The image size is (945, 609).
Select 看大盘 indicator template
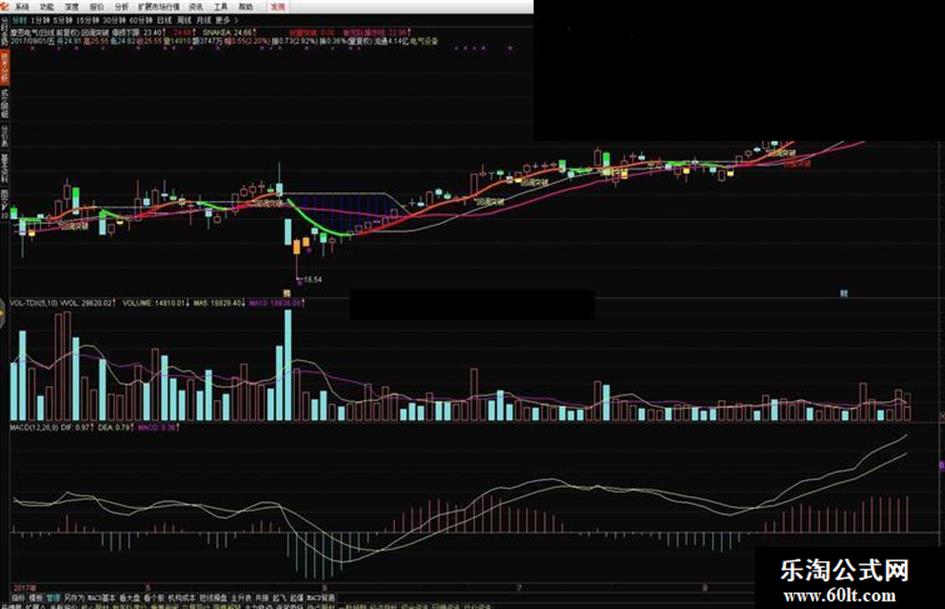tap(130, 598)
